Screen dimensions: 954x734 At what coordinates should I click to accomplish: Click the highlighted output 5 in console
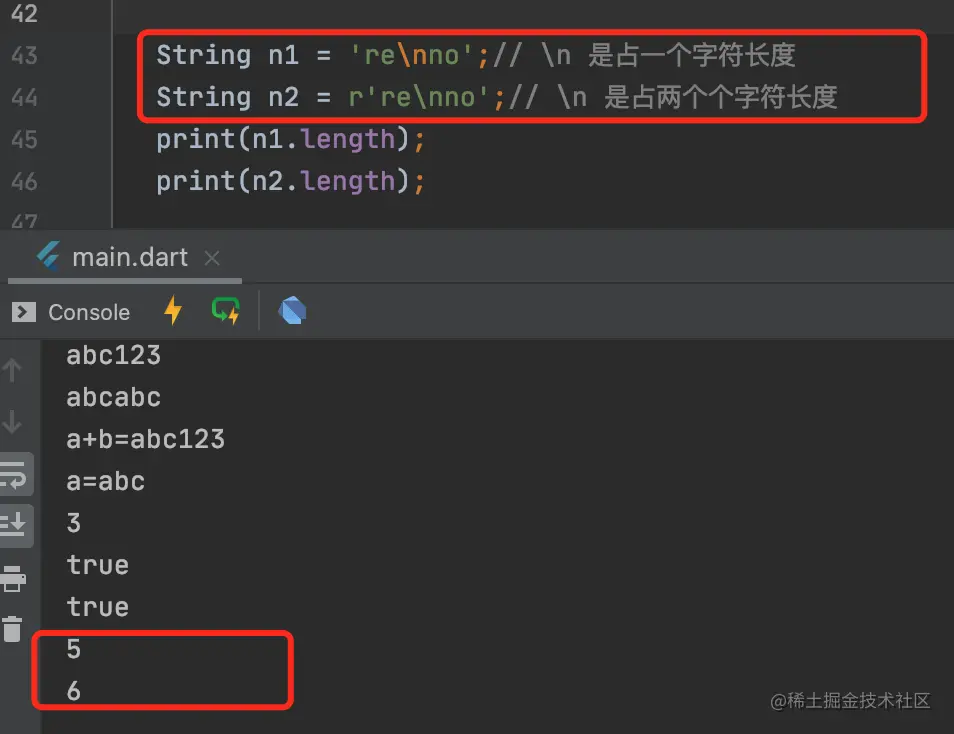[x=73, y=648]
